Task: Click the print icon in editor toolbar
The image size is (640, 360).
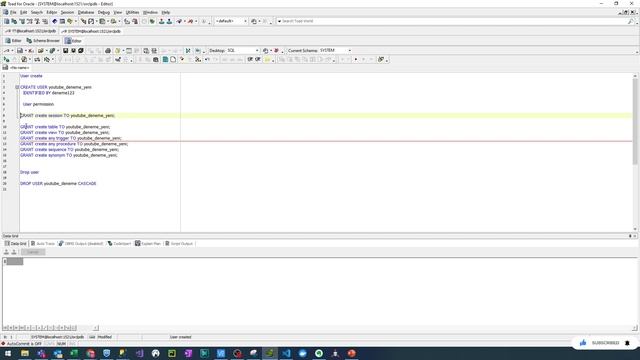Action: tap(108, 51)
